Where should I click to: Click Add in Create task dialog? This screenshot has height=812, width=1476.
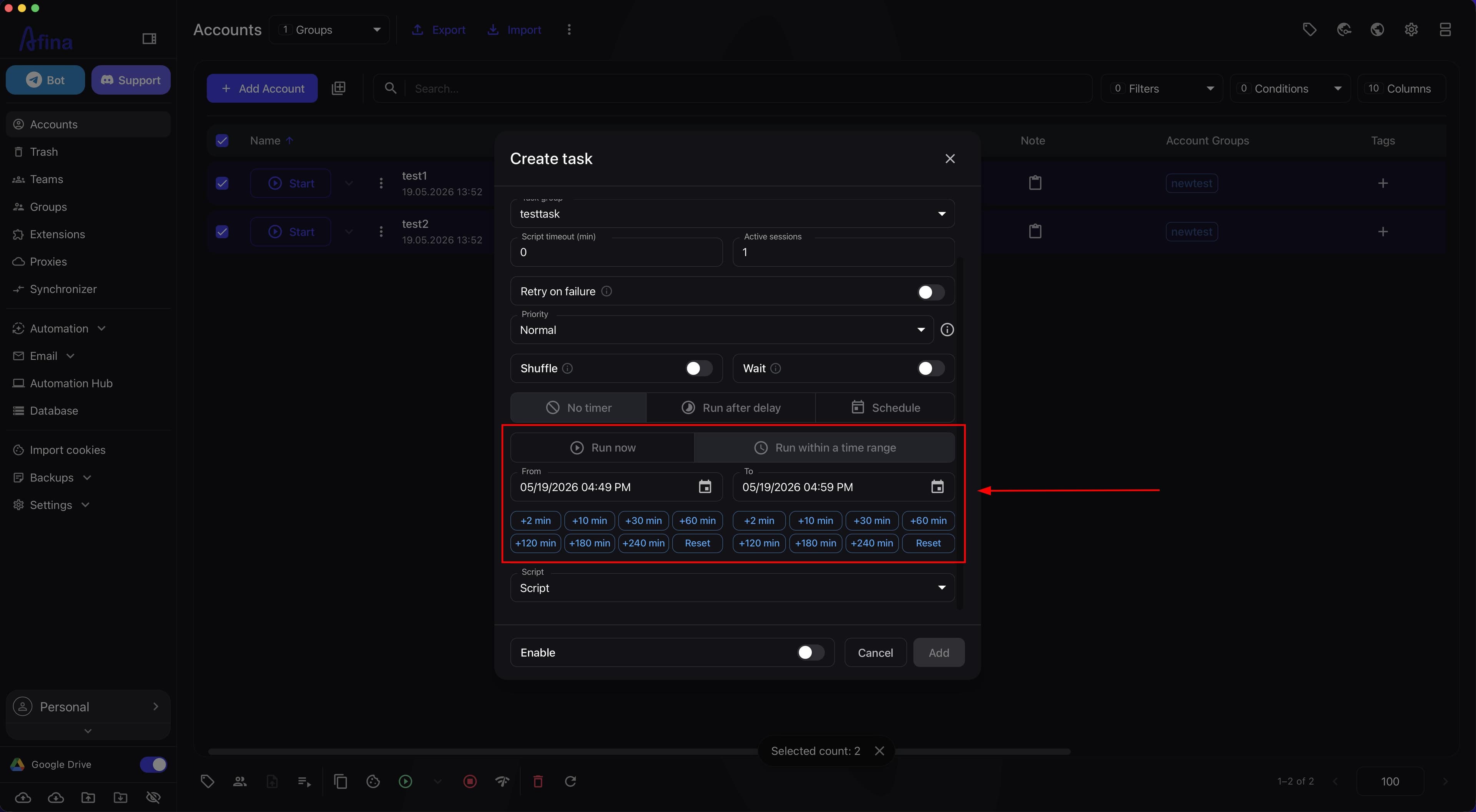click(939, 652)
